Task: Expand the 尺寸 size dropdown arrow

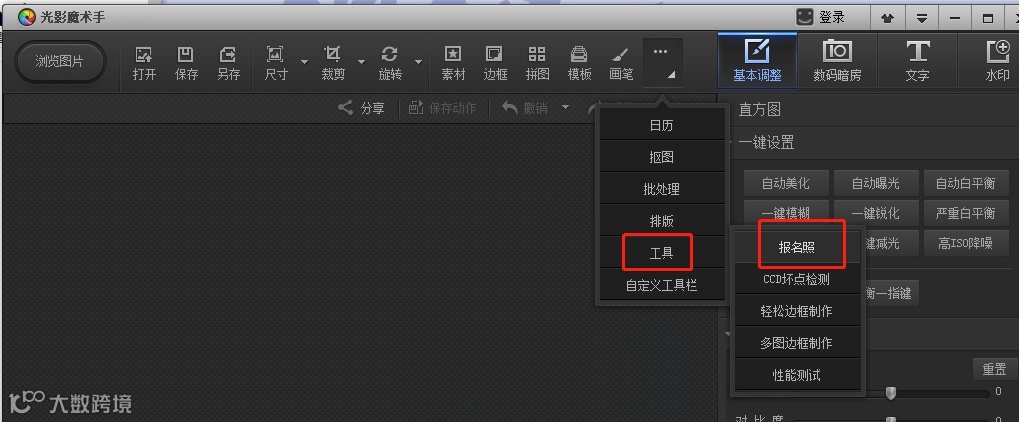Action: coord(304,62)
